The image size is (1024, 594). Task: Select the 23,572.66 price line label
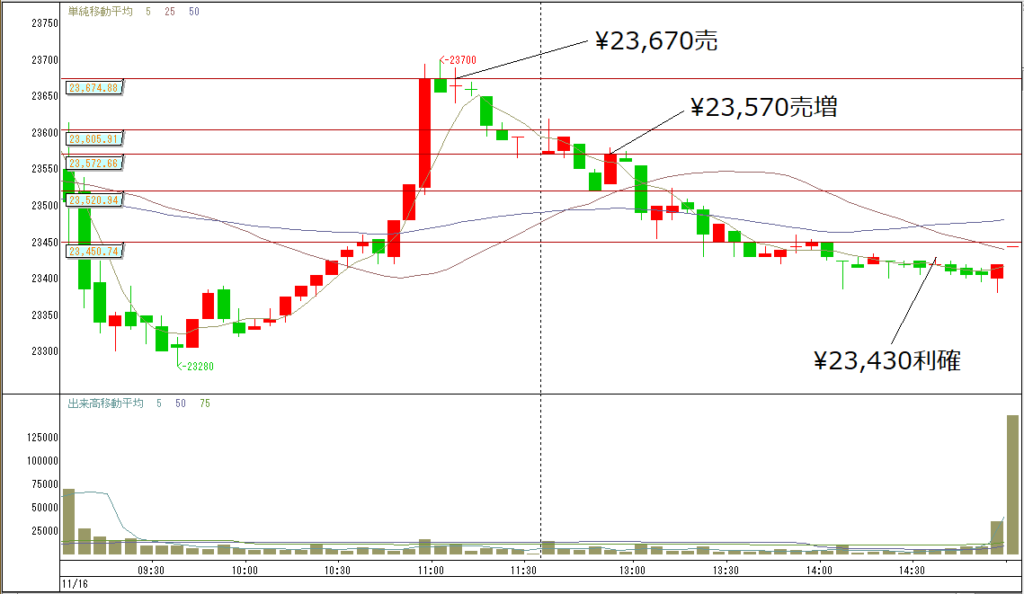(94, 163)
